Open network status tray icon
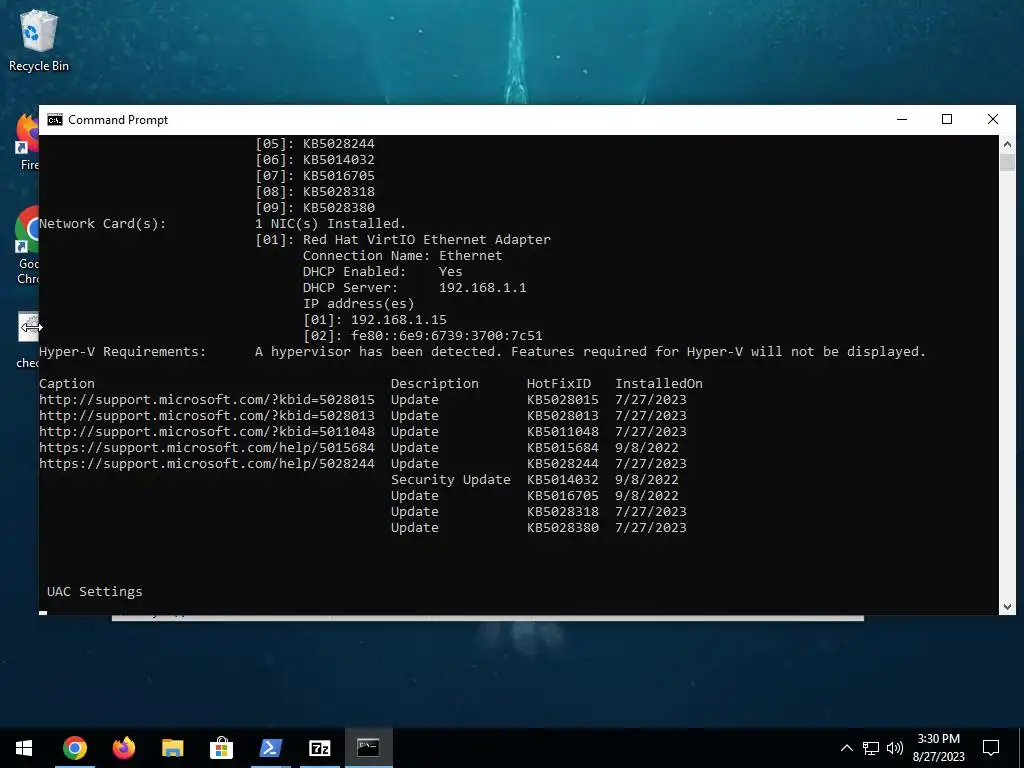1024x768 pixels. click(x=871, y=748)
